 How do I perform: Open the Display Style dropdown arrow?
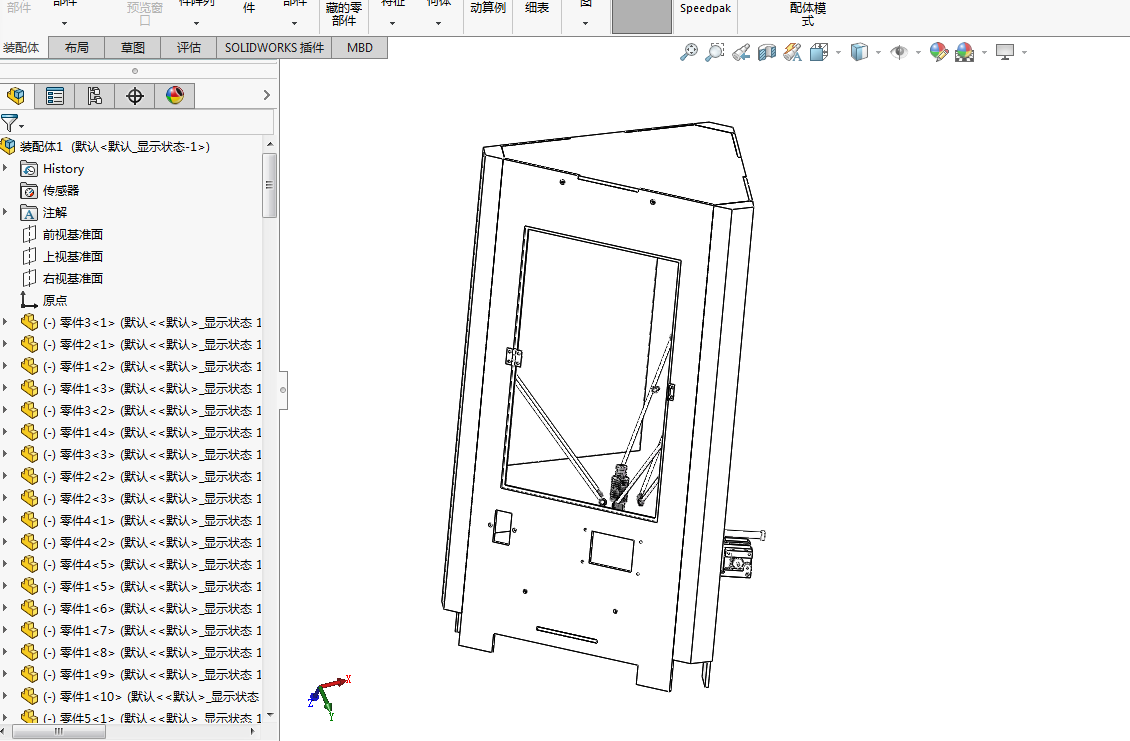coord(878,53)
